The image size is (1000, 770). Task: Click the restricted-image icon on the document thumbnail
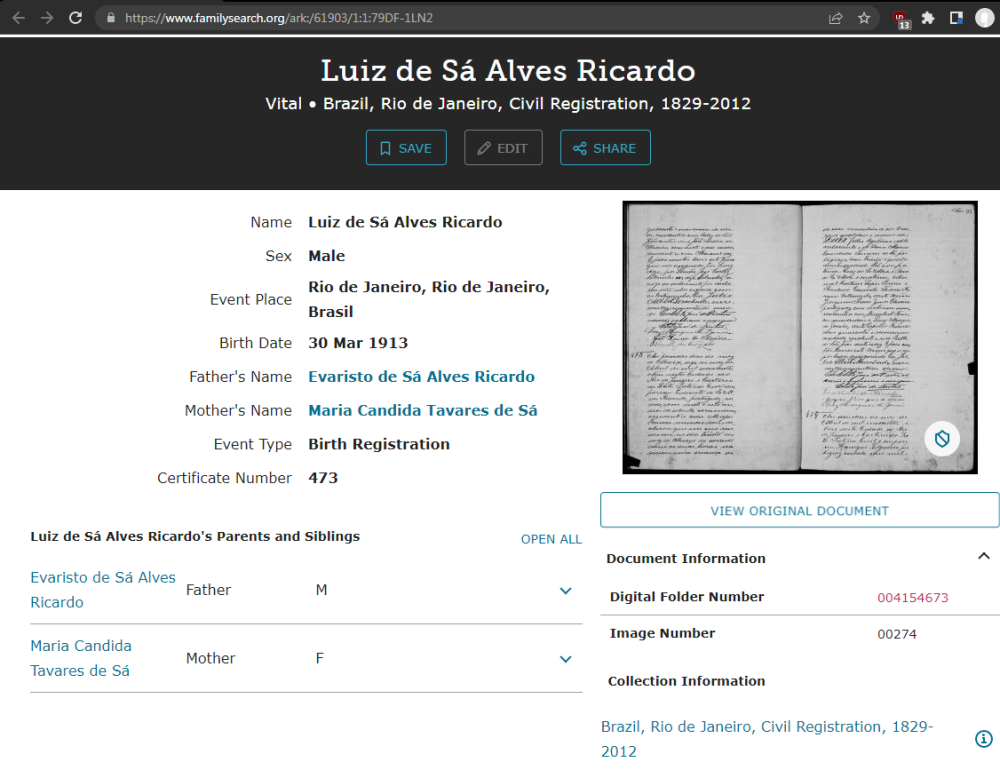[x=941, y=438]
